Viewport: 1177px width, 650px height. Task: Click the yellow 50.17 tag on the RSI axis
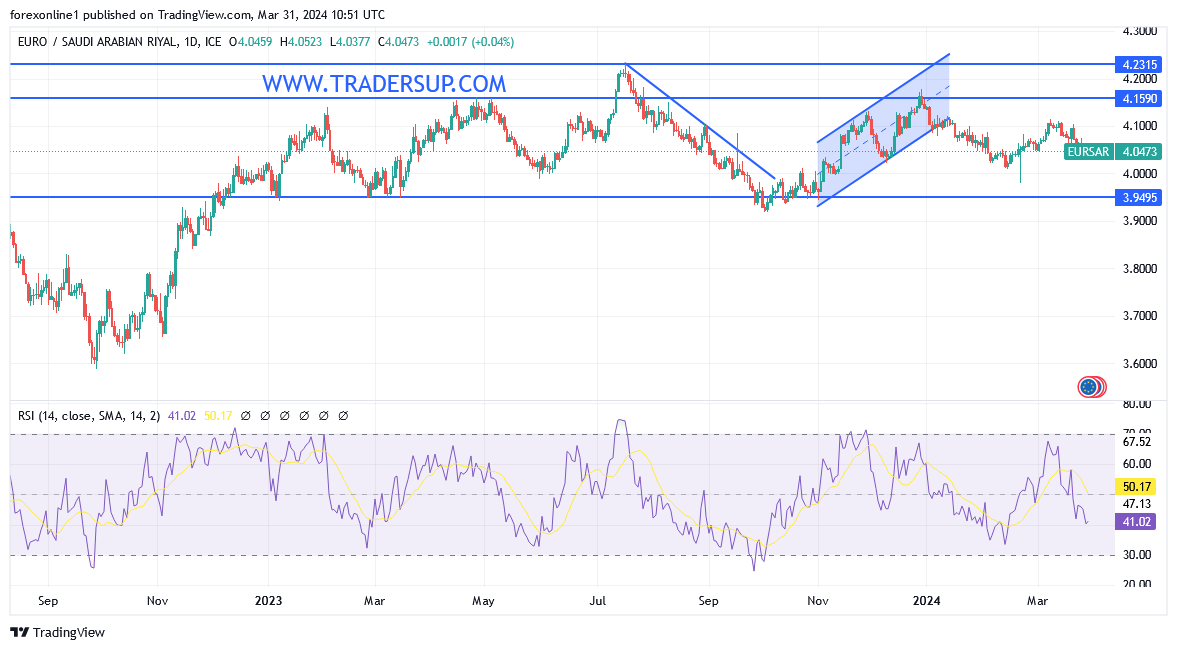(1136, 487)
